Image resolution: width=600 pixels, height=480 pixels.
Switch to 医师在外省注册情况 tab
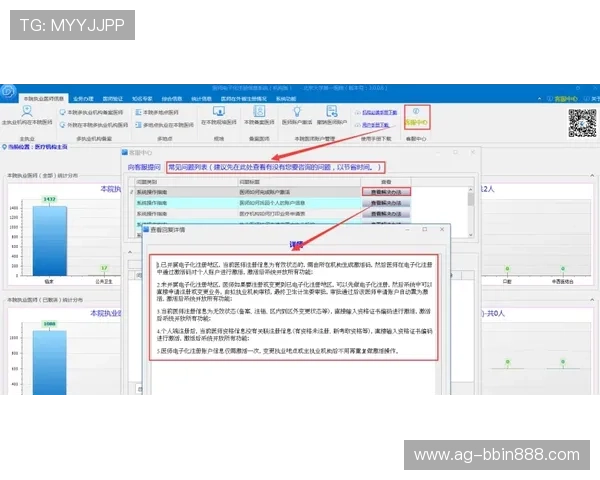[243, 99]
